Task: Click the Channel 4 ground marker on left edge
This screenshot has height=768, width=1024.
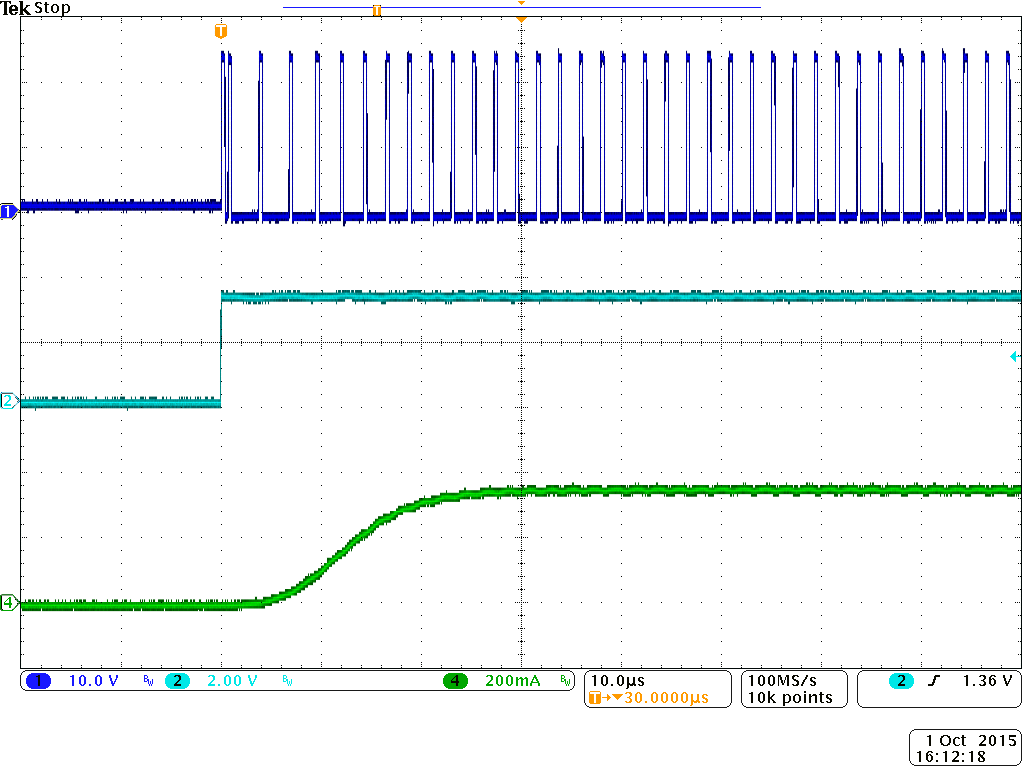Action: [8, 604]
